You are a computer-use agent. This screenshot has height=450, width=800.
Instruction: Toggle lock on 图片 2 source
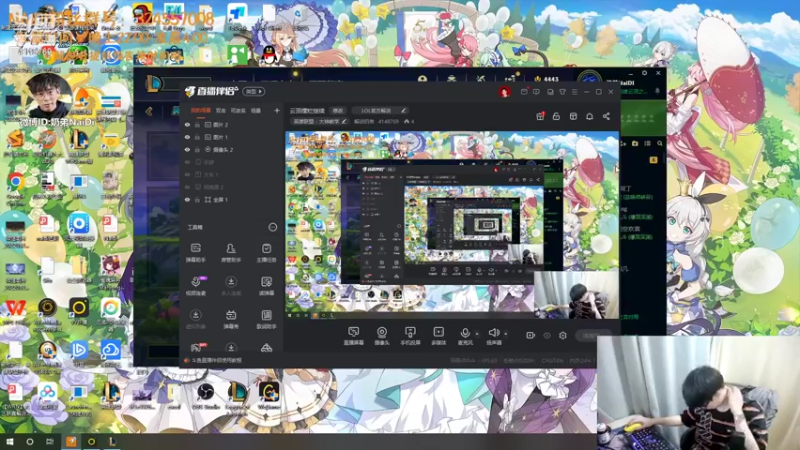(197, 124)
